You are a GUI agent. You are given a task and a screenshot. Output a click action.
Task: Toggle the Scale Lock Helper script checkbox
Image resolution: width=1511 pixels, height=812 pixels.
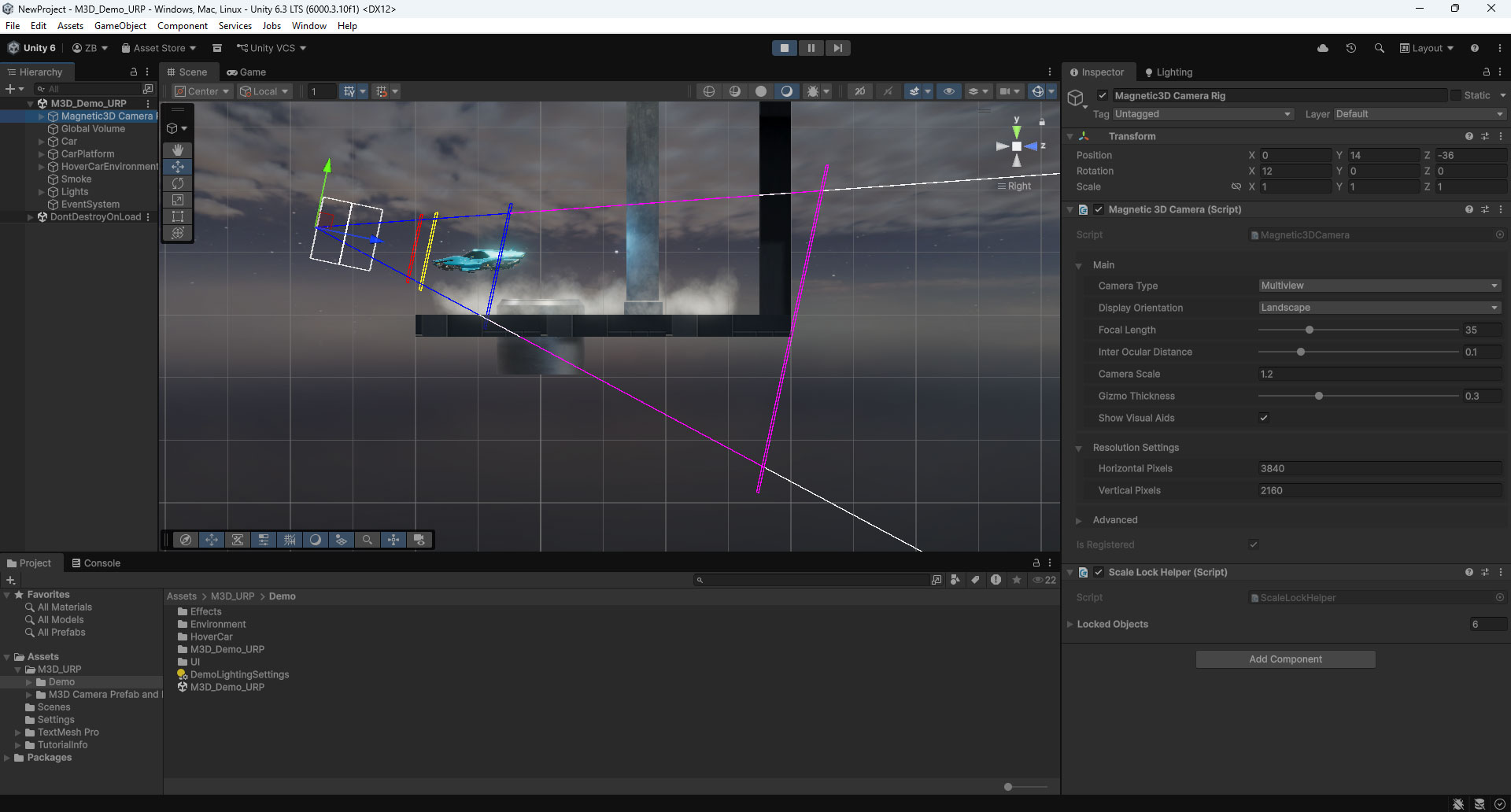[1099, 572]
